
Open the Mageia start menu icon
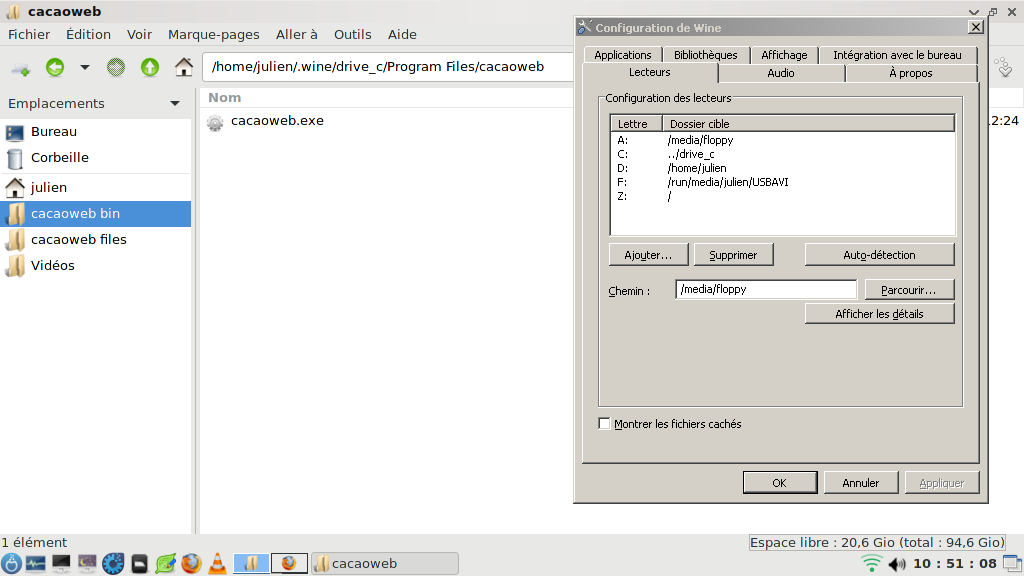point(11,563)
